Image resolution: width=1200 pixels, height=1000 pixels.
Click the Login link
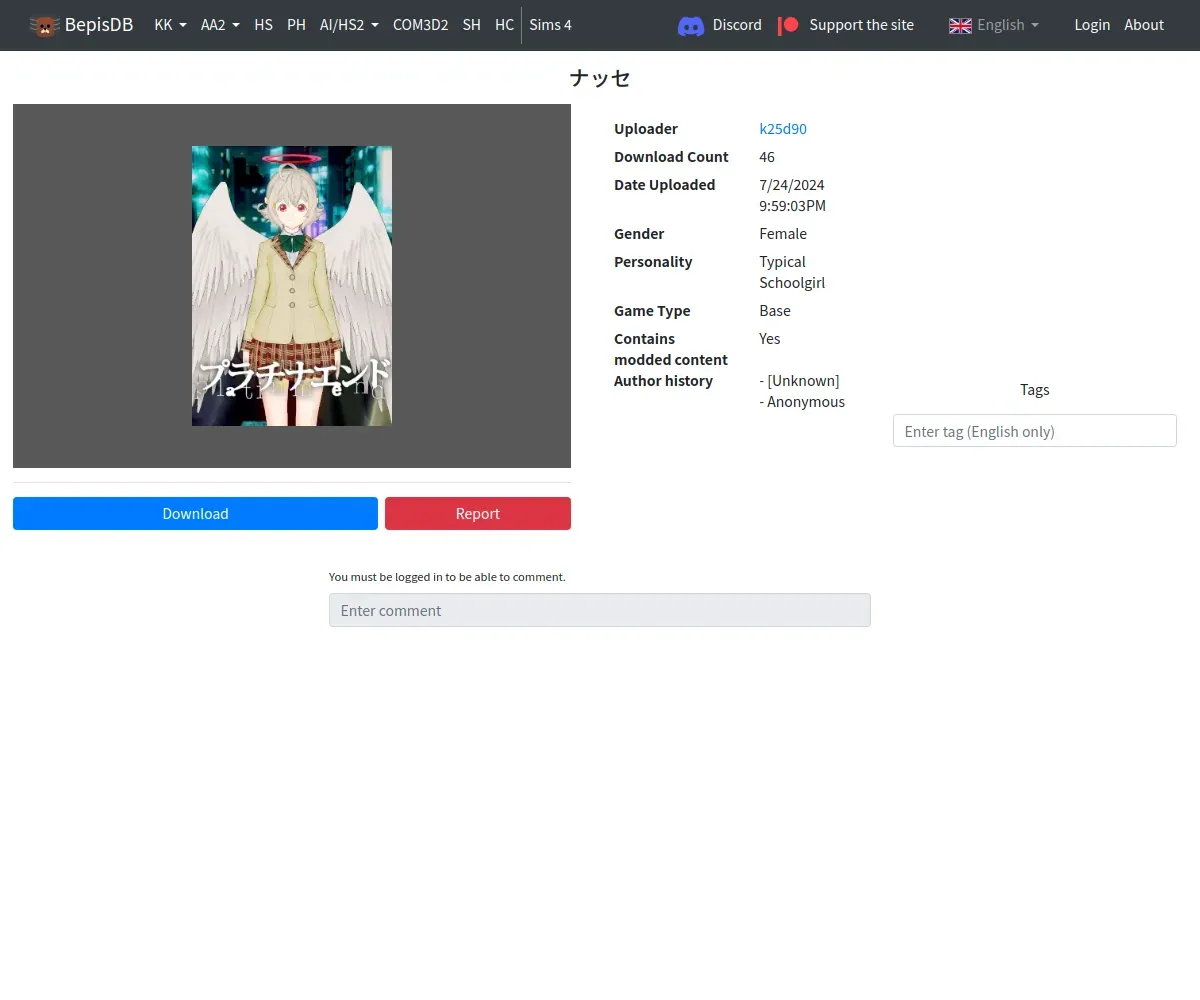coord(1092,25)
